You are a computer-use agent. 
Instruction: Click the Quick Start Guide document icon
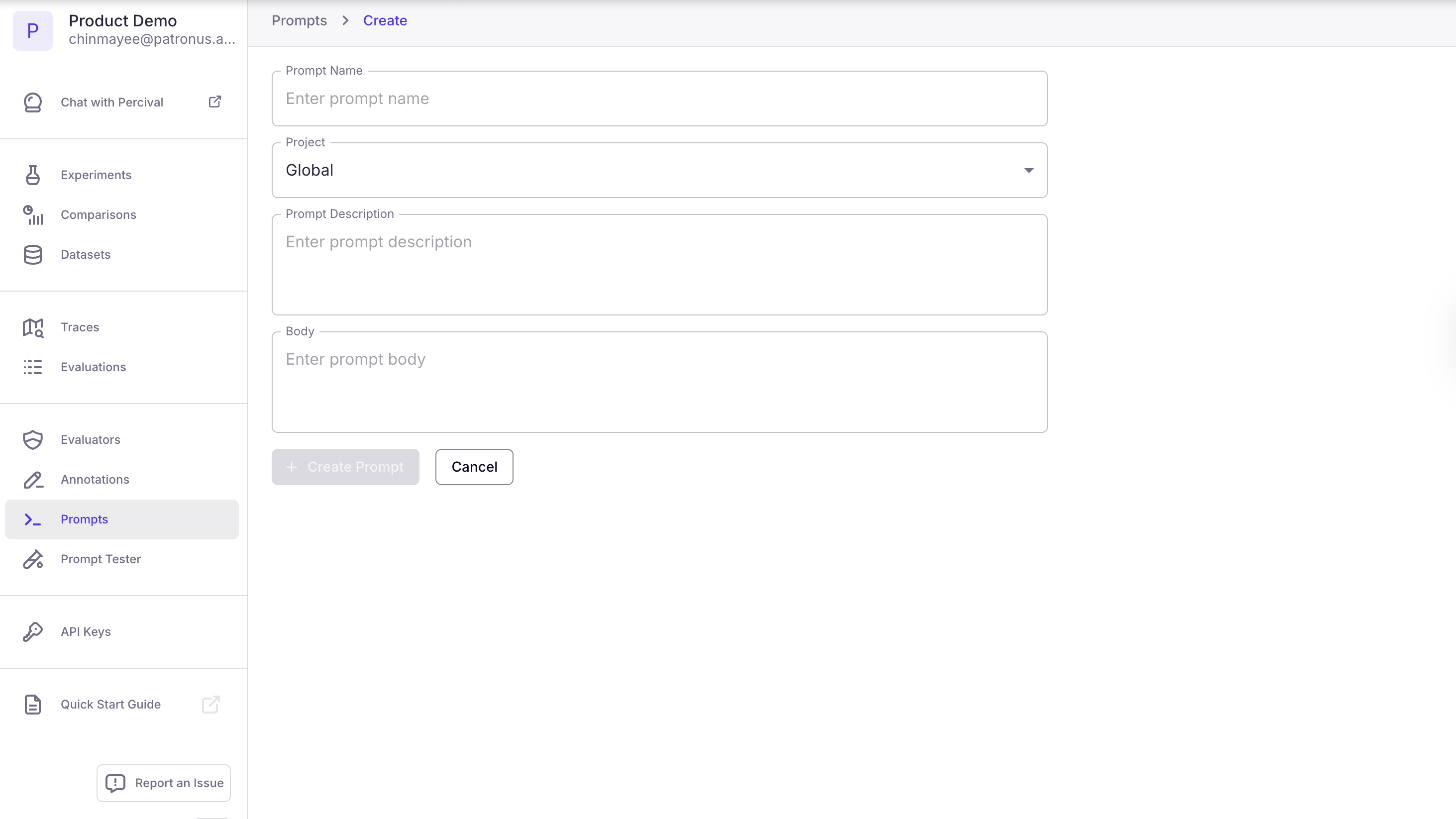(33, 704)
